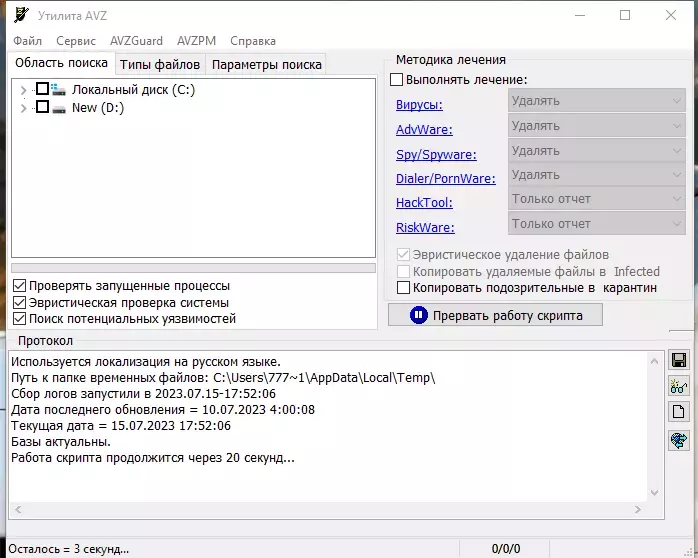This screenshot has width=698, height=558.
Task: Click 'Используется локализация на русском языке.' line
Action: click(146, 362)
